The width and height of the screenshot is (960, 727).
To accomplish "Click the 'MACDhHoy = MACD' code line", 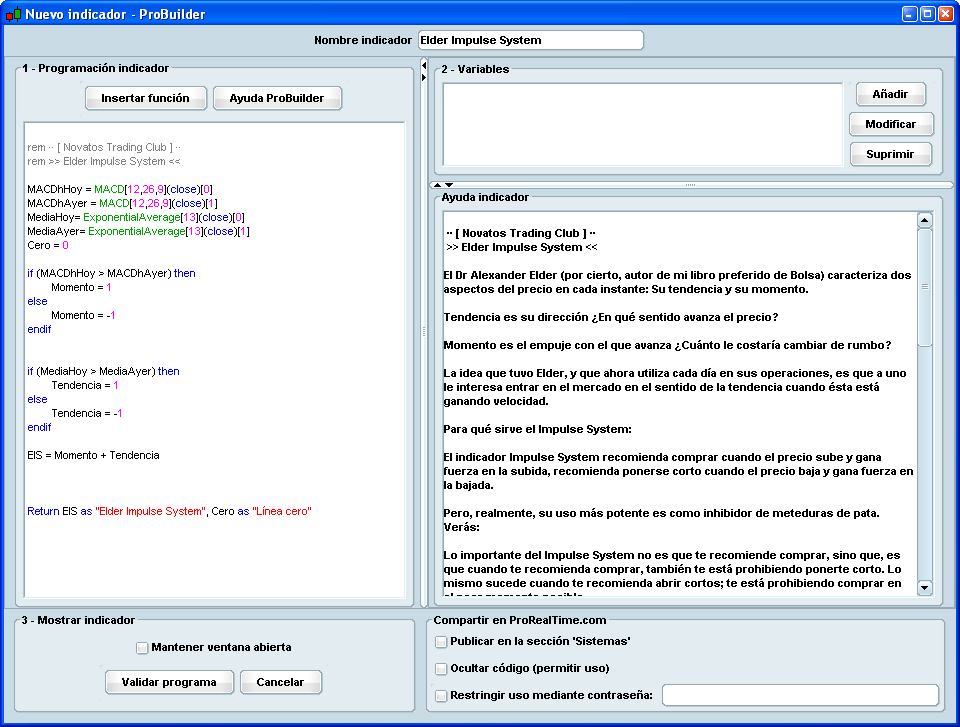I will [x=120, y=189].
